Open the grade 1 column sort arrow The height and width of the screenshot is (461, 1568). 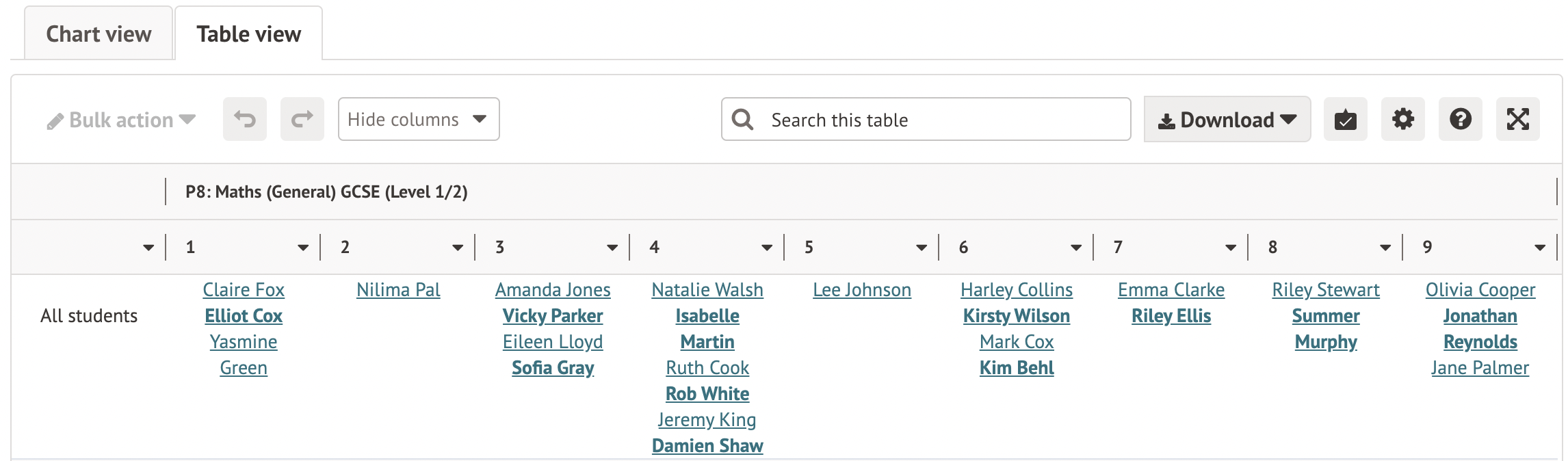pos(303,248)
